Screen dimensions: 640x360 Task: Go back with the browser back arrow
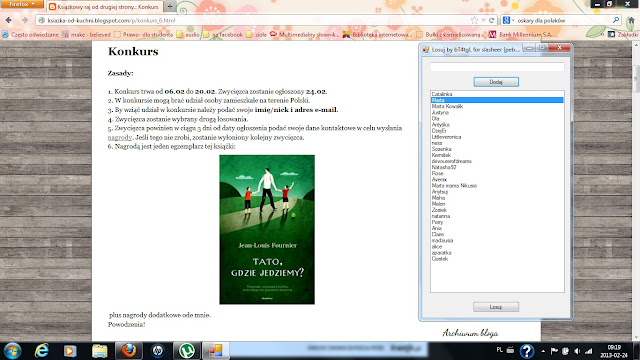(9, 20)
